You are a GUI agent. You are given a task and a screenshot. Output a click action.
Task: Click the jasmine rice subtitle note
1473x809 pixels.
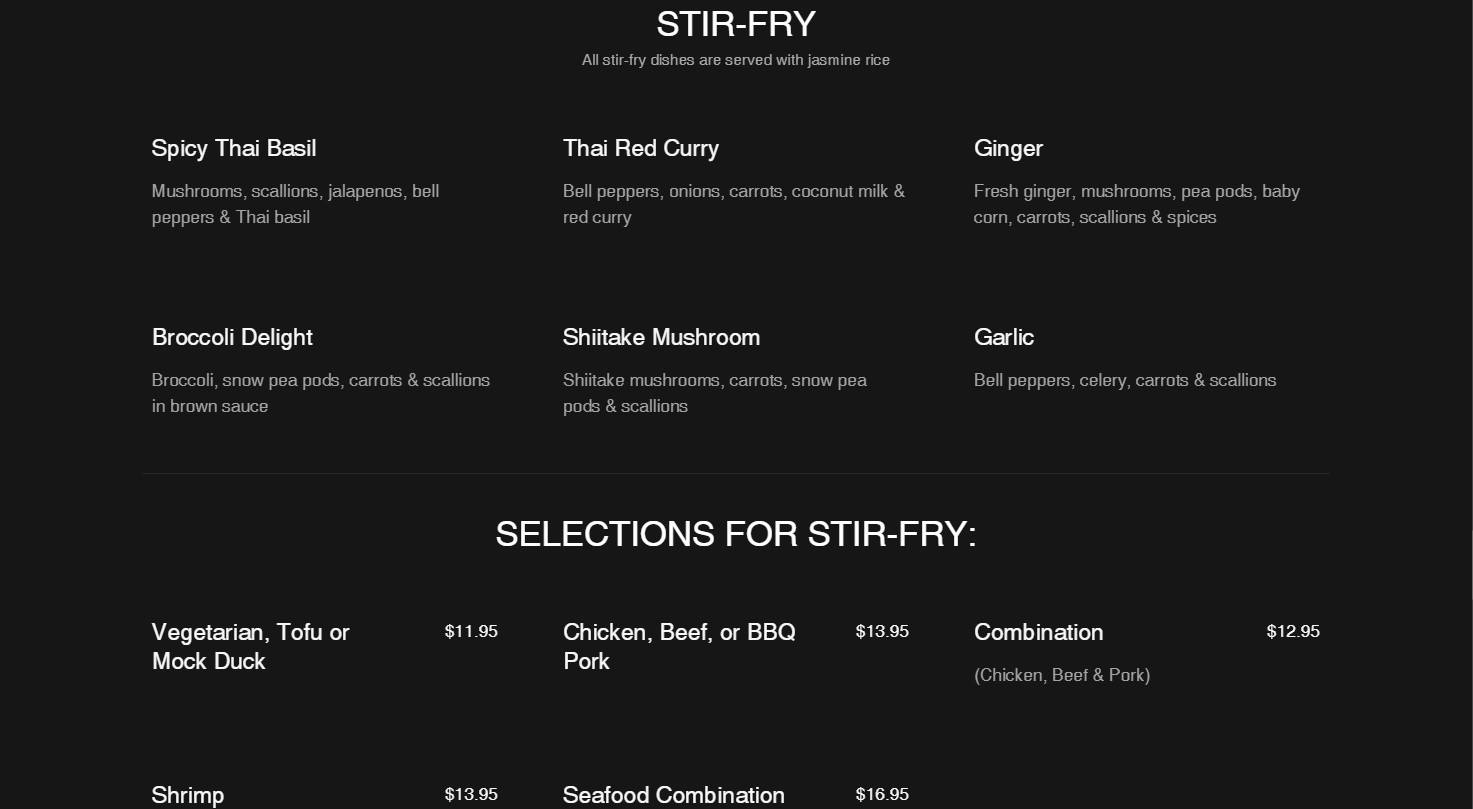736,60
